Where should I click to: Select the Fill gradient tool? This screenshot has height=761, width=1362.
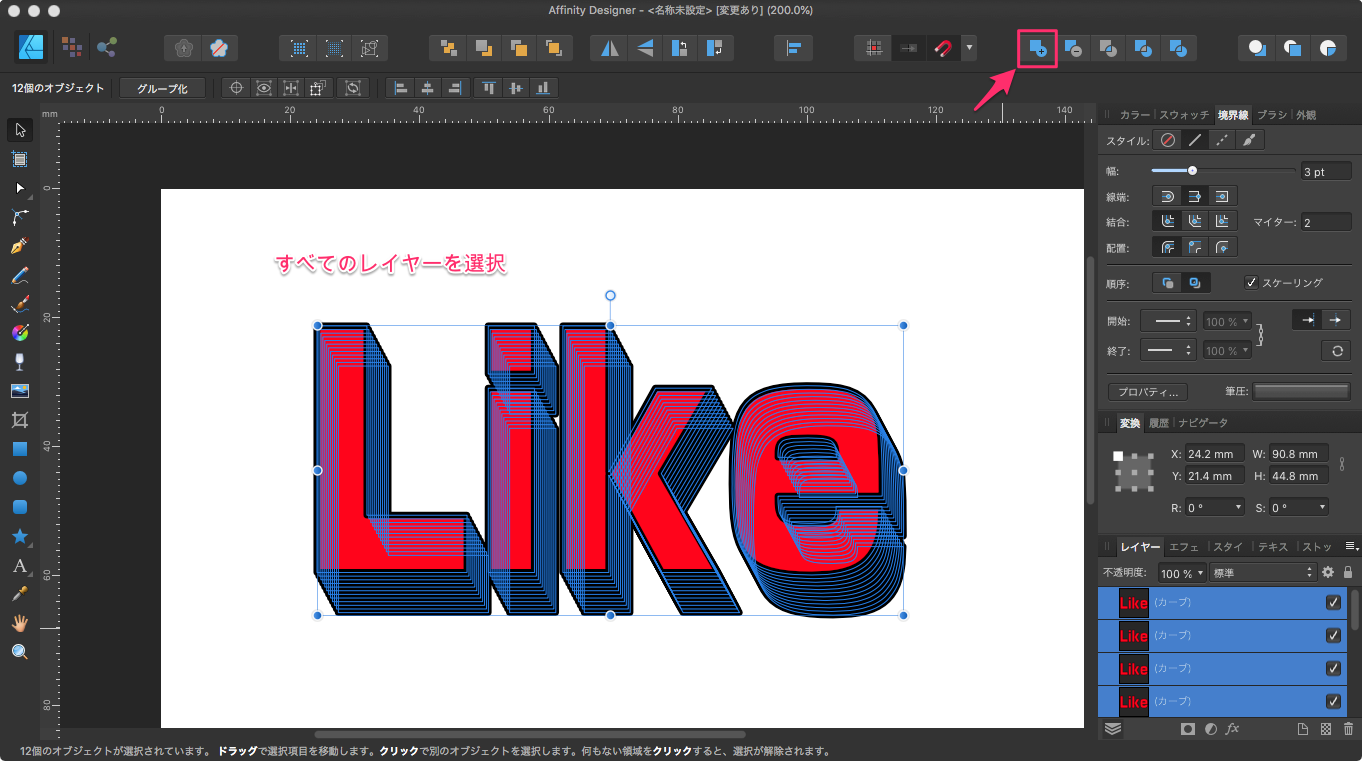pos(19,332)
